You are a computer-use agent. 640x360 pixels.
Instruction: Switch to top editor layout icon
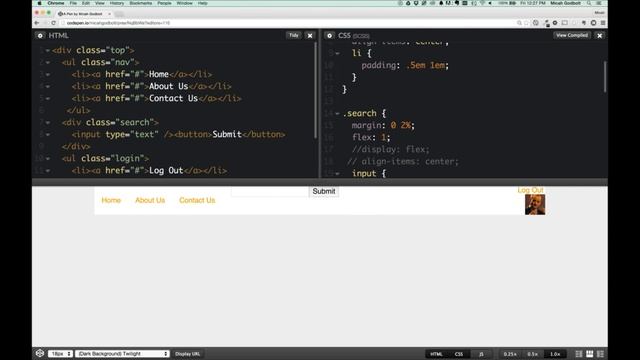[590, 354]
